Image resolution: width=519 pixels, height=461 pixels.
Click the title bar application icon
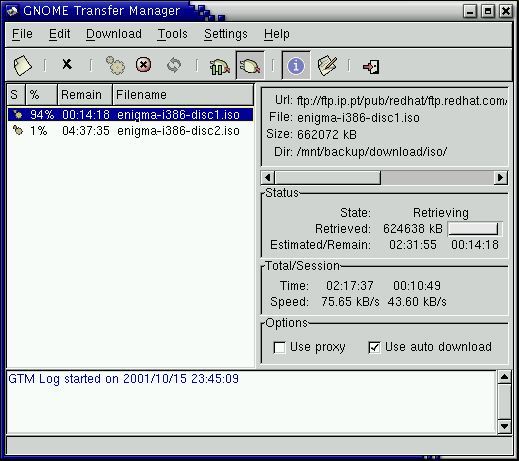(12, 11)
